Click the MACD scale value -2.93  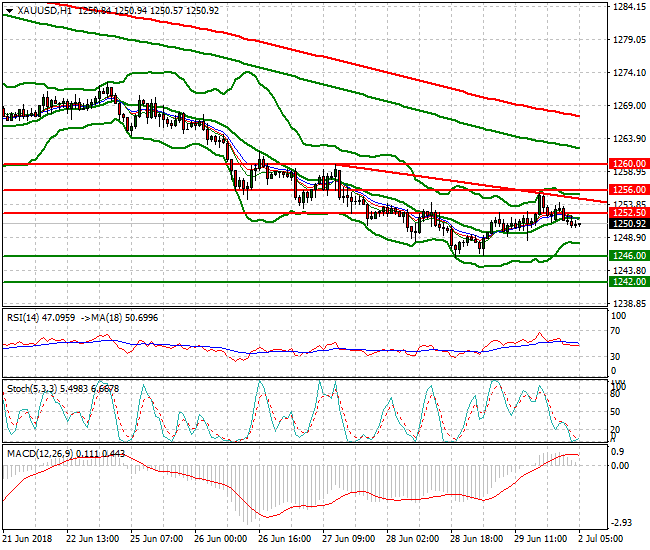coord(621,523)
